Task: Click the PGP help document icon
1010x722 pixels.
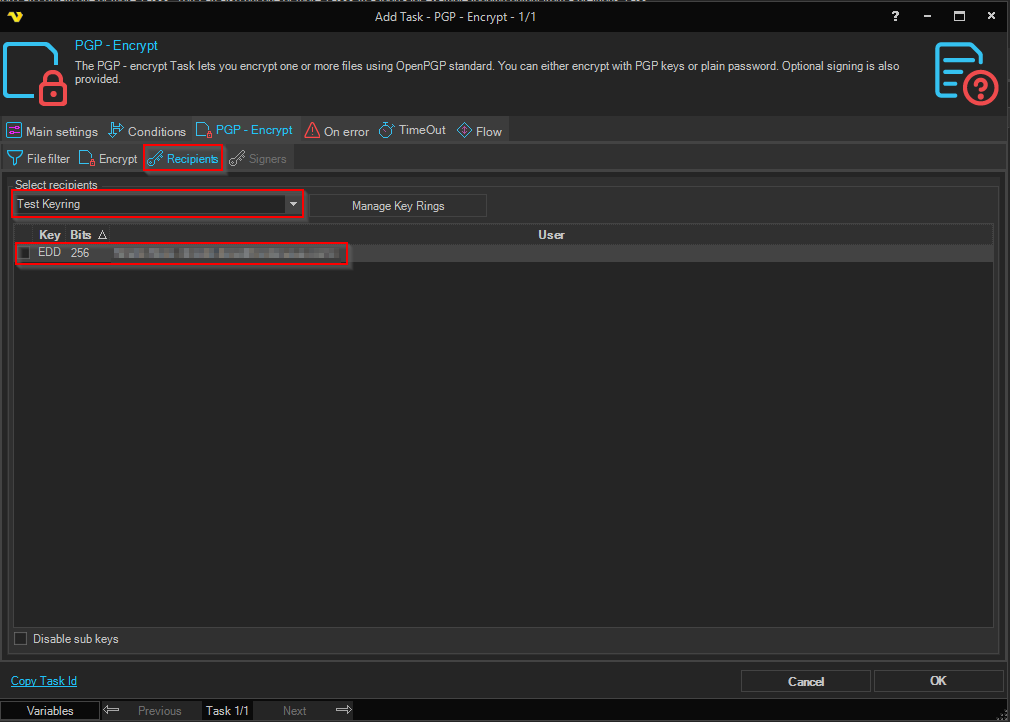Action: click(967, 71)
